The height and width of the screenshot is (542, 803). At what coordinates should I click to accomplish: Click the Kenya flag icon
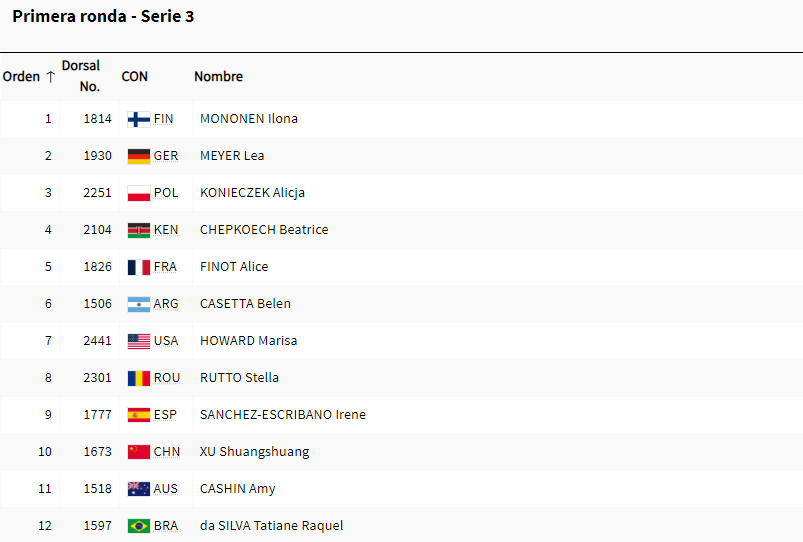(139, 230)
